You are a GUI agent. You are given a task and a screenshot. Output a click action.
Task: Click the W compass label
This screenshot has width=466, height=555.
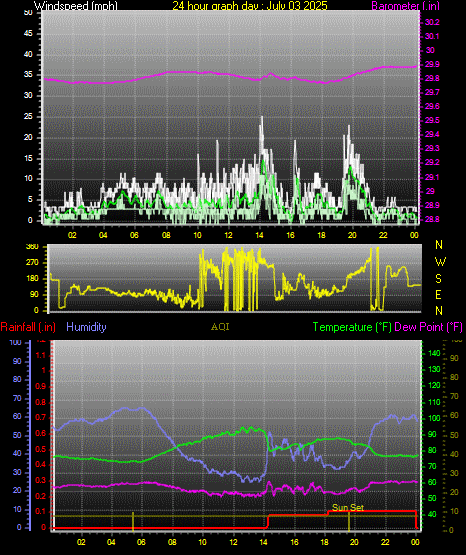pyautogui.click(x=440, y=262)
